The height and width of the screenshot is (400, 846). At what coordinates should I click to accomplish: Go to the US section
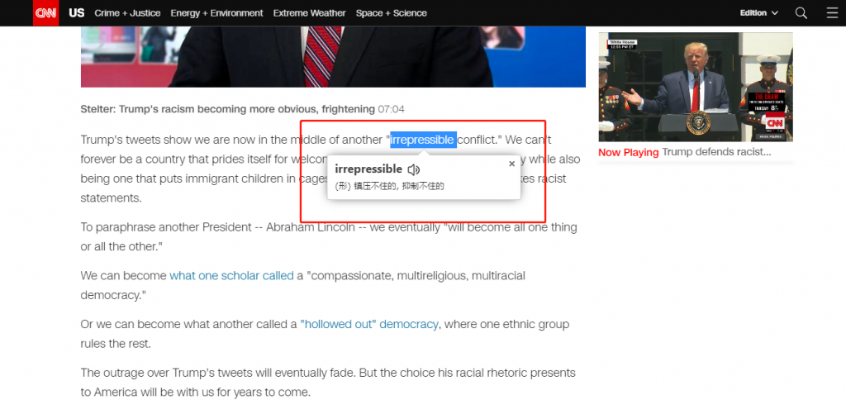tap(77, 13)
